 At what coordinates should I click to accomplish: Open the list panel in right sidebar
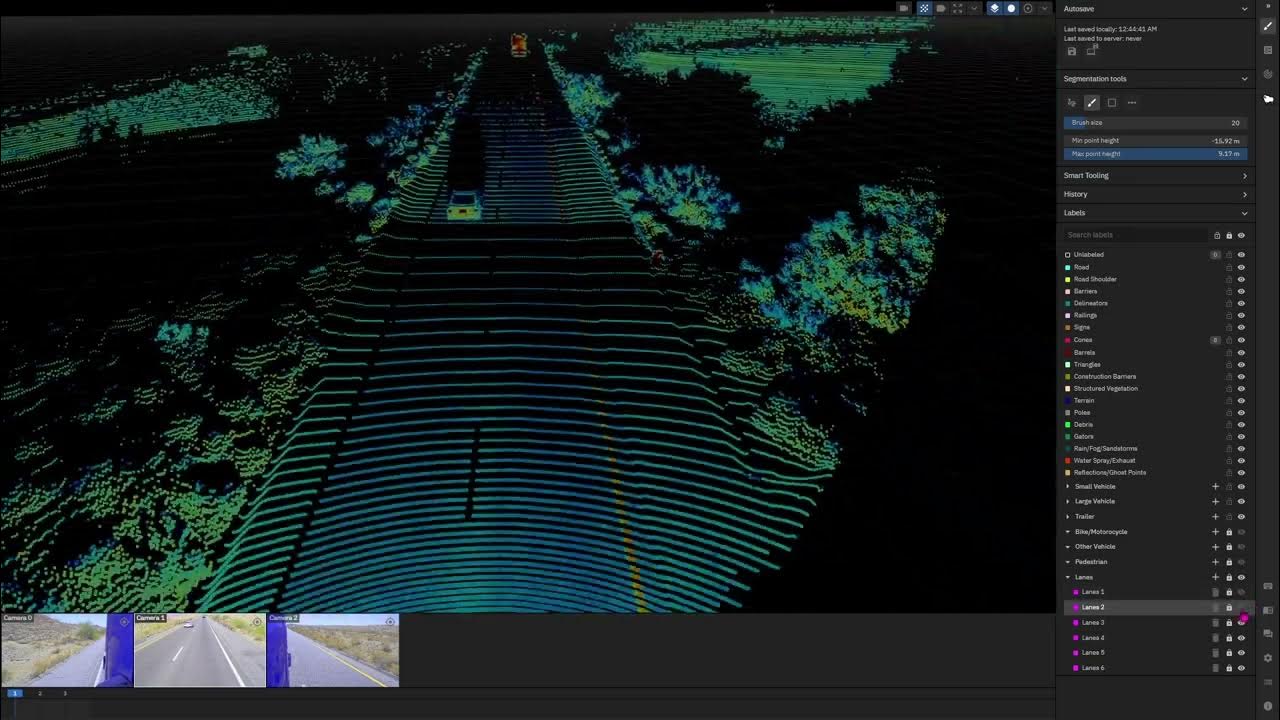tap(1268, 50)
